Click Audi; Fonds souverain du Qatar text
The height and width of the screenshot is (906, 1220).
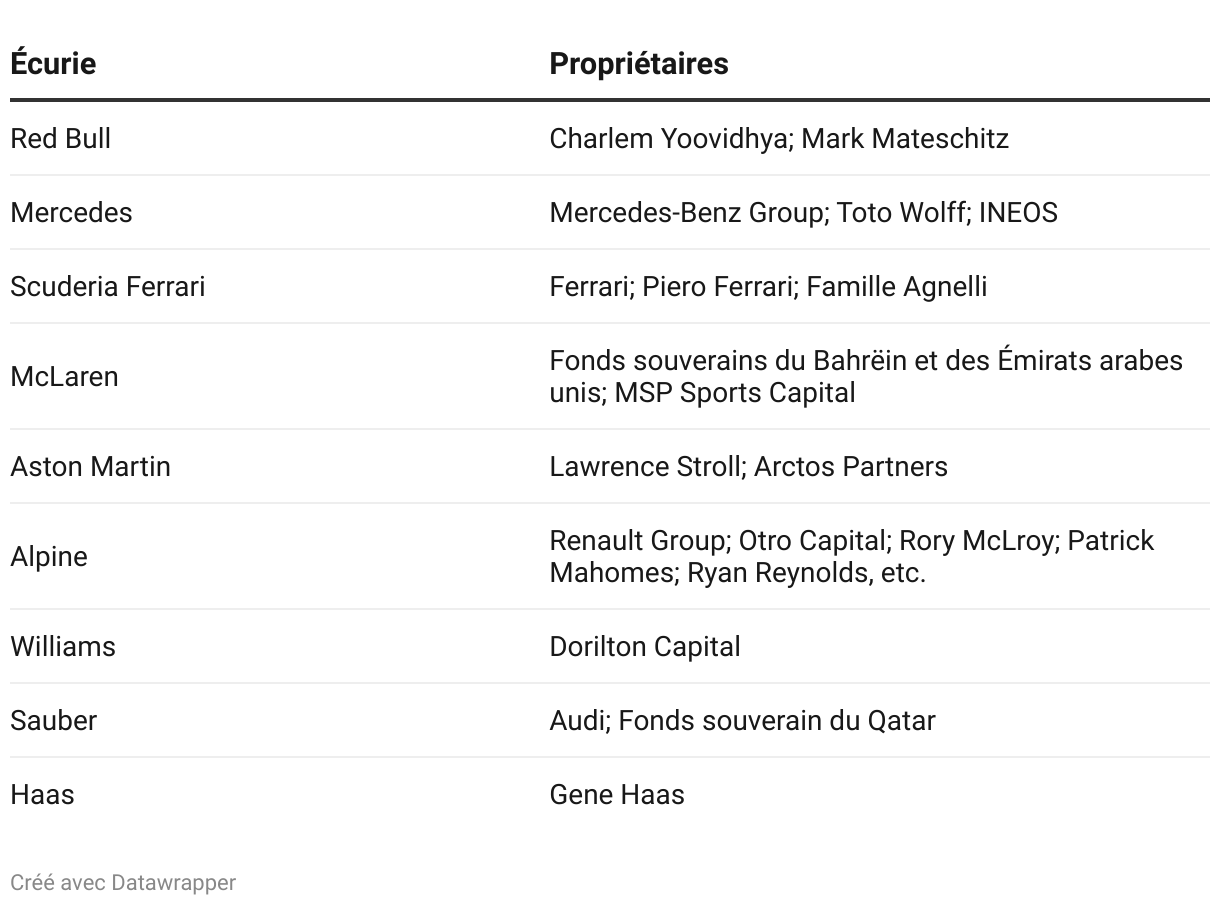(742, 720)
